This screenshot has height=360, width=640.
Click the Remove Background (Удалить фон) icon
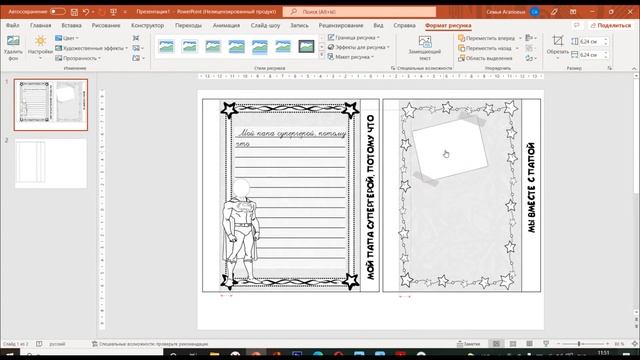[x=13, y=41]
